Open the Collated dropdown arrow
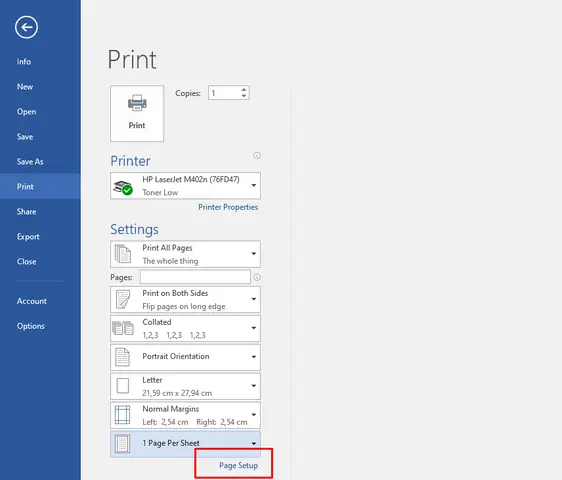The image size is (562, 480). 253,328
